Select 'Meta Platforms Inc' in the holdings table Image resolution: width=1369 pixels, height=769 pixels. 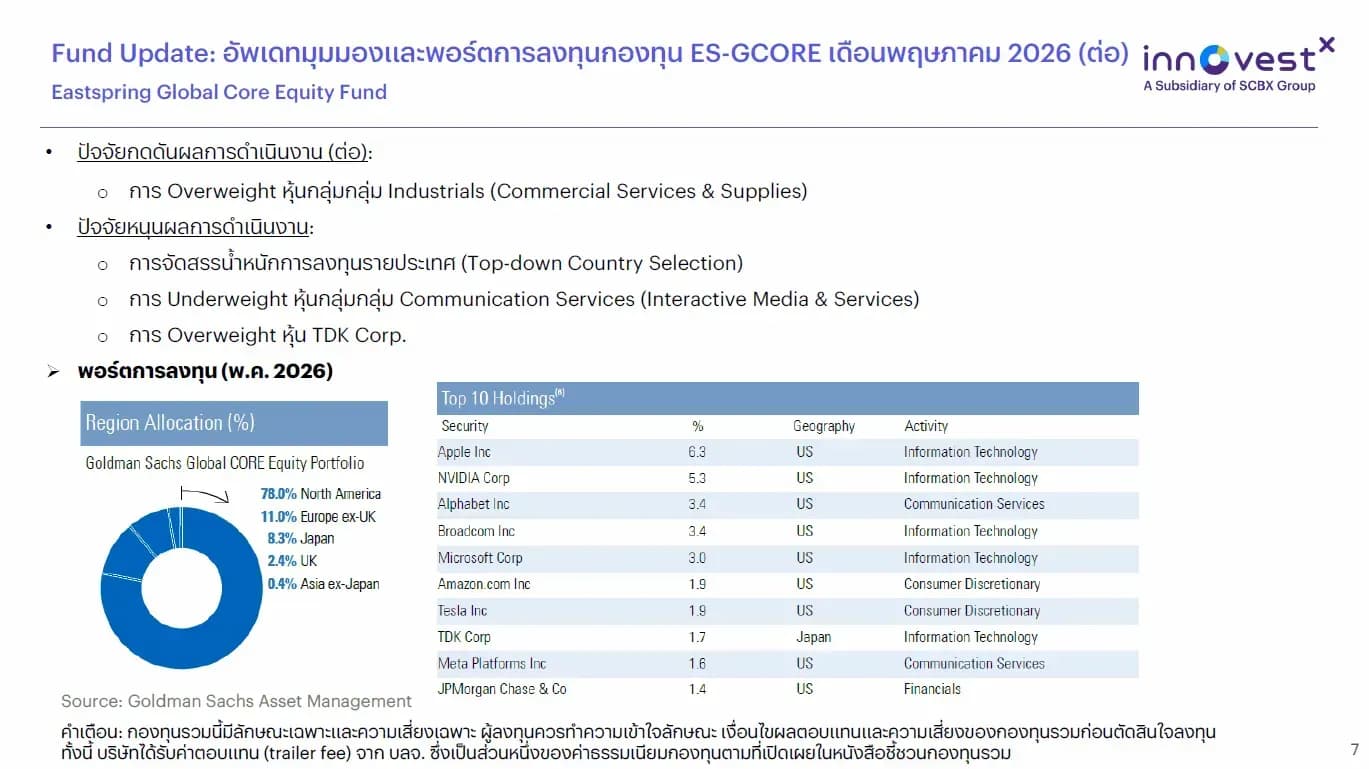(x=492, y=663)
